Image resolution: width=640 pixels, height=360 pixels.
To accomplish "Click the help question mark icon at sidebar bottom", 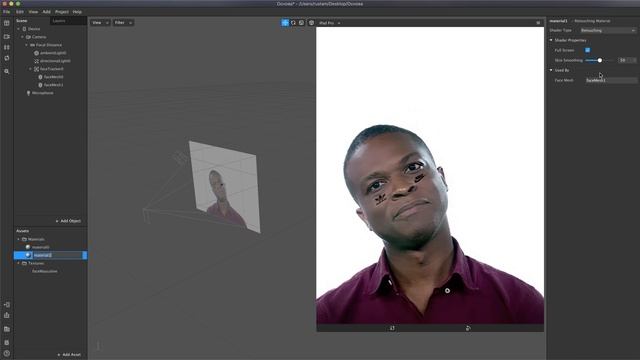I will point(7,353).
